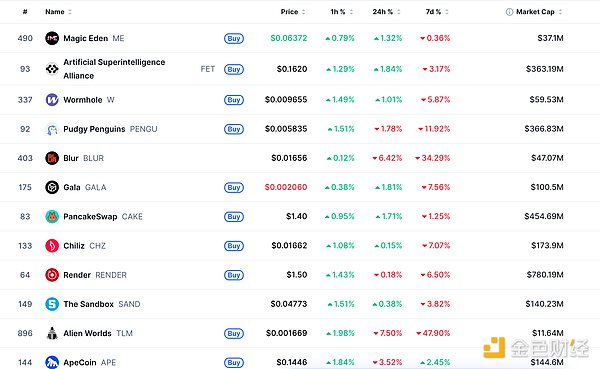Open the Render token logo

52,275
